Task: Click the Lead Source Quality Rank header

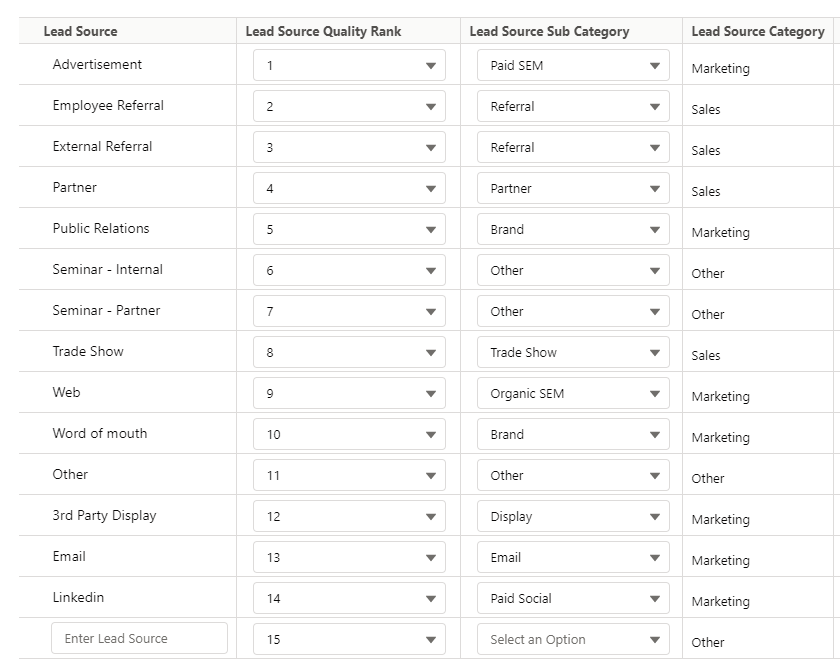Action: (x=323, y=31)
